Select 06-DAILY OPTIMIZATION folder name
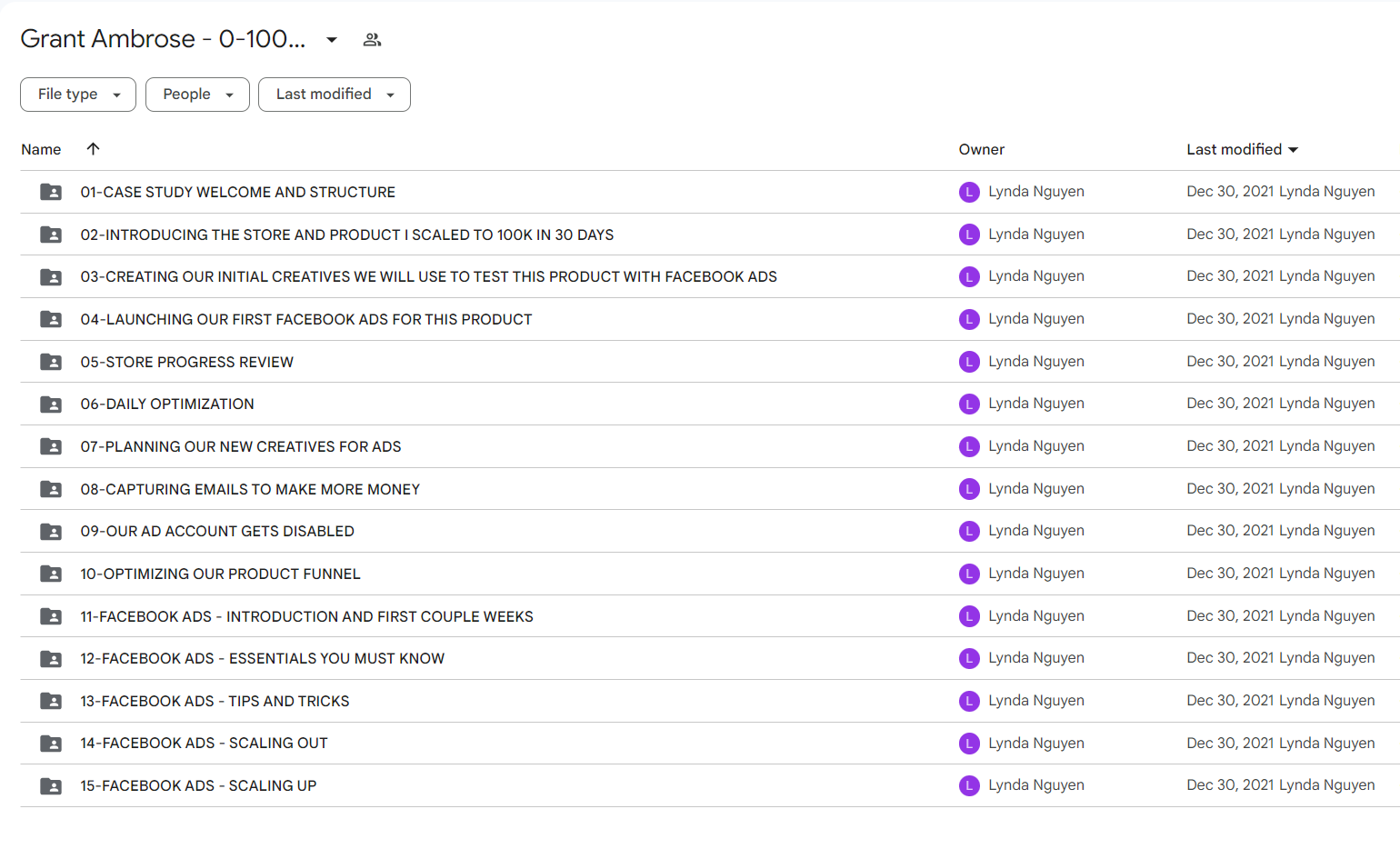Screen dimensions: 1400x849 (x=167, y=404)
